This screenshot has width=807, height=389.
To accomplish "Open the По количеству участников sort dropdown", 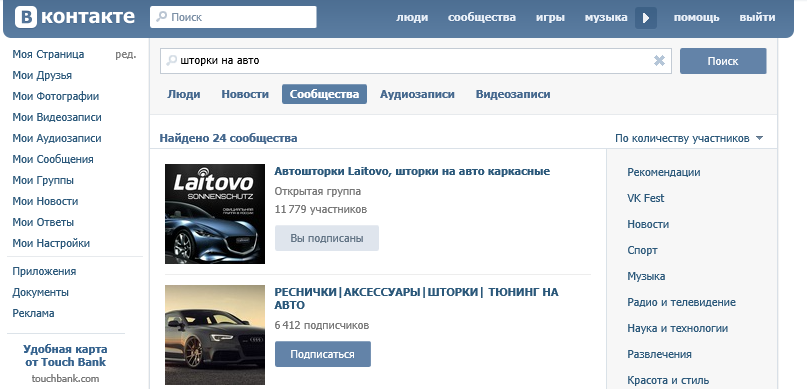I will coord(689,138).
